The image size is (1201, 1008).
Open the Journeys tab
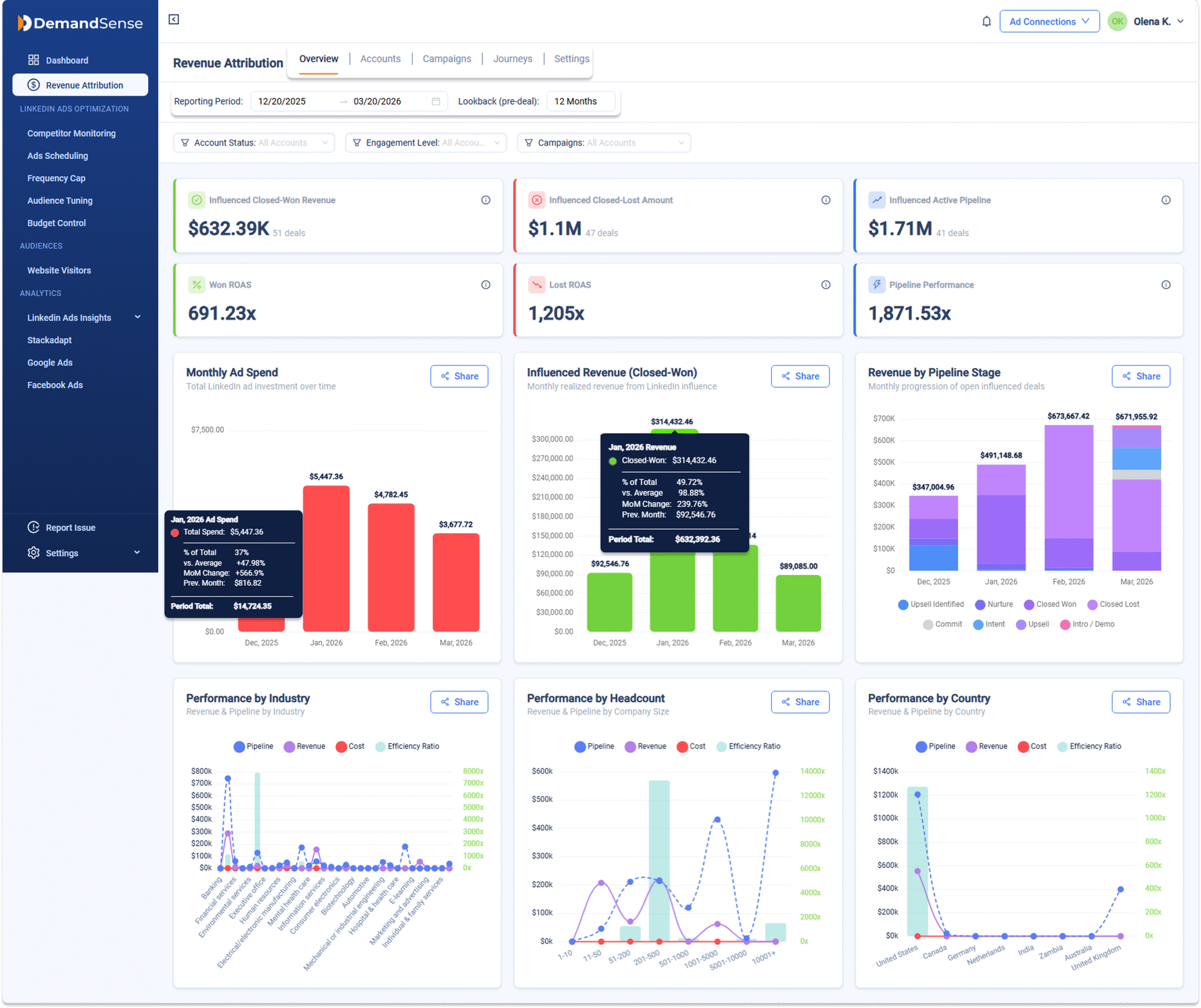[x=512, y=59]
